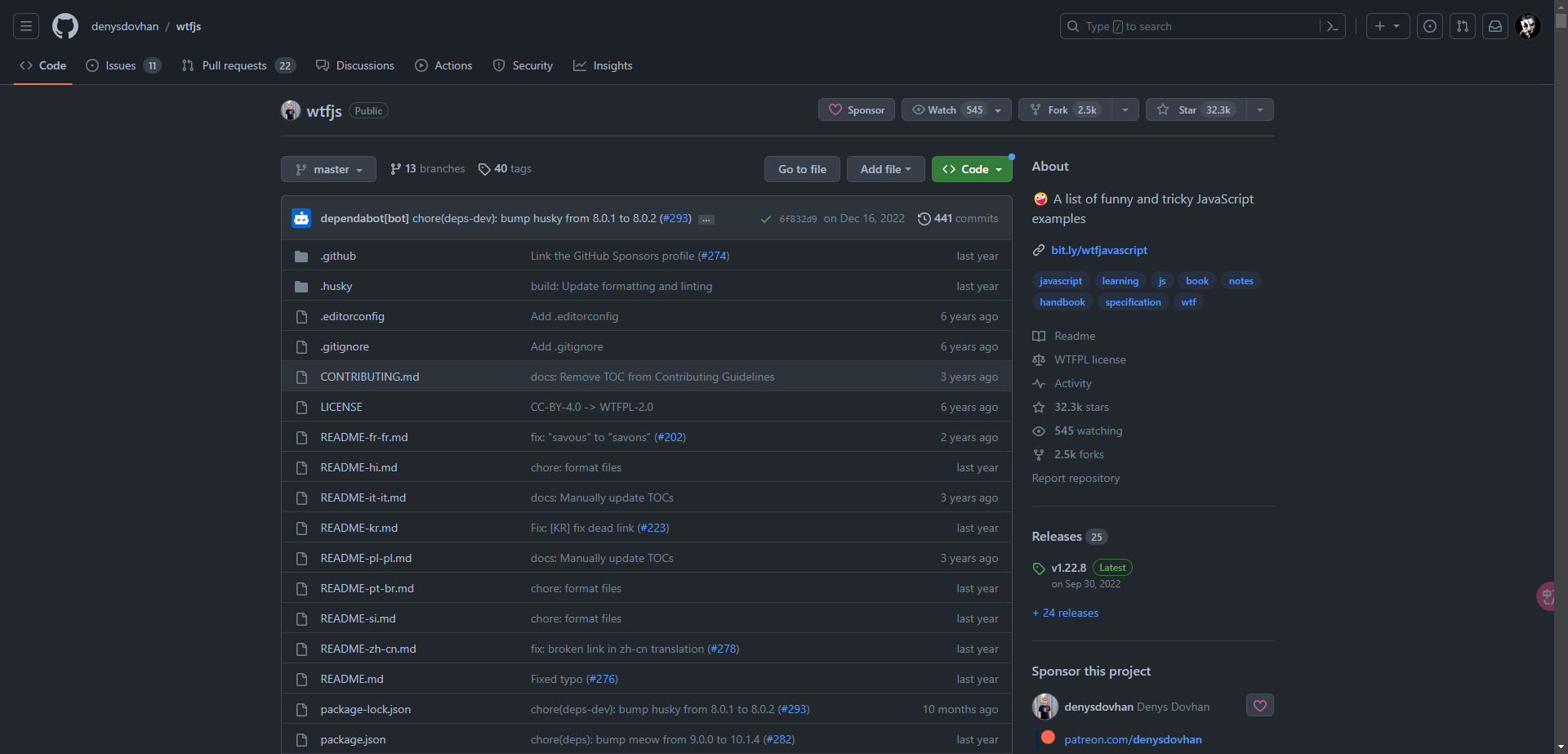Click the pulse icon next to Activity
Viewport: 1568px width, 754px height.
[1039, 383]
